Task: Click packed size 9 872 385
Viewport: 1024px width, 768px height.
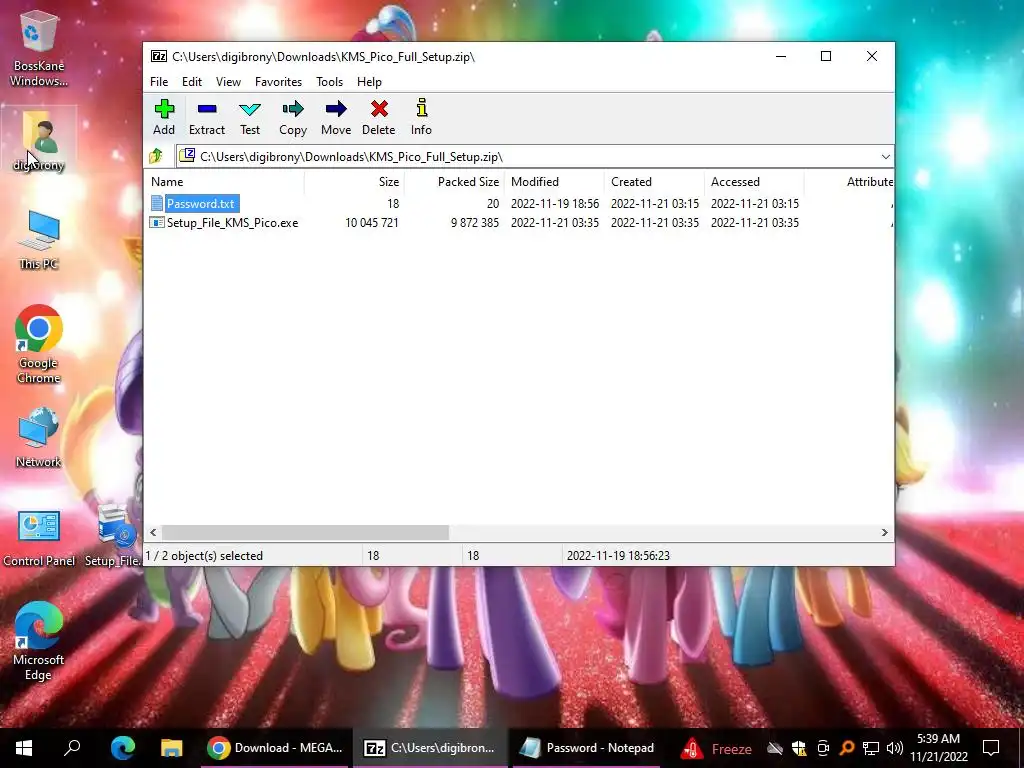Action: click(x=475, y=223)
